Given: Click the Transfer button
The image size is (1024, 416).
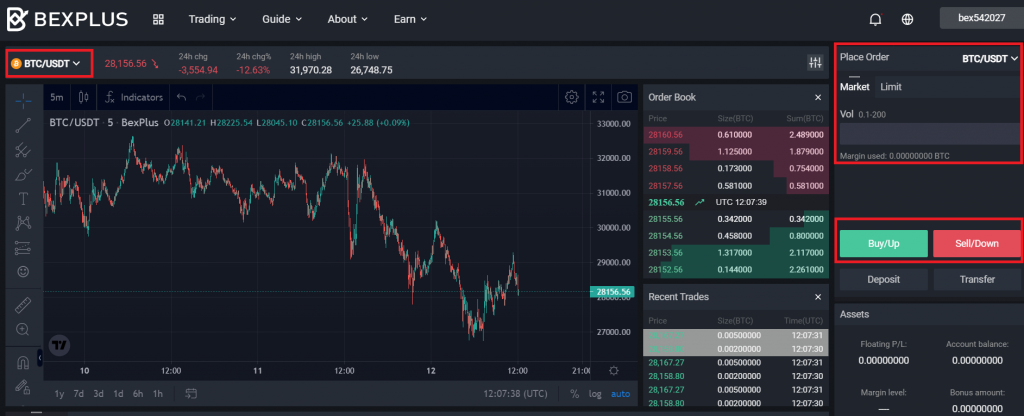Looking at the screenshot, I should point(977,280).
